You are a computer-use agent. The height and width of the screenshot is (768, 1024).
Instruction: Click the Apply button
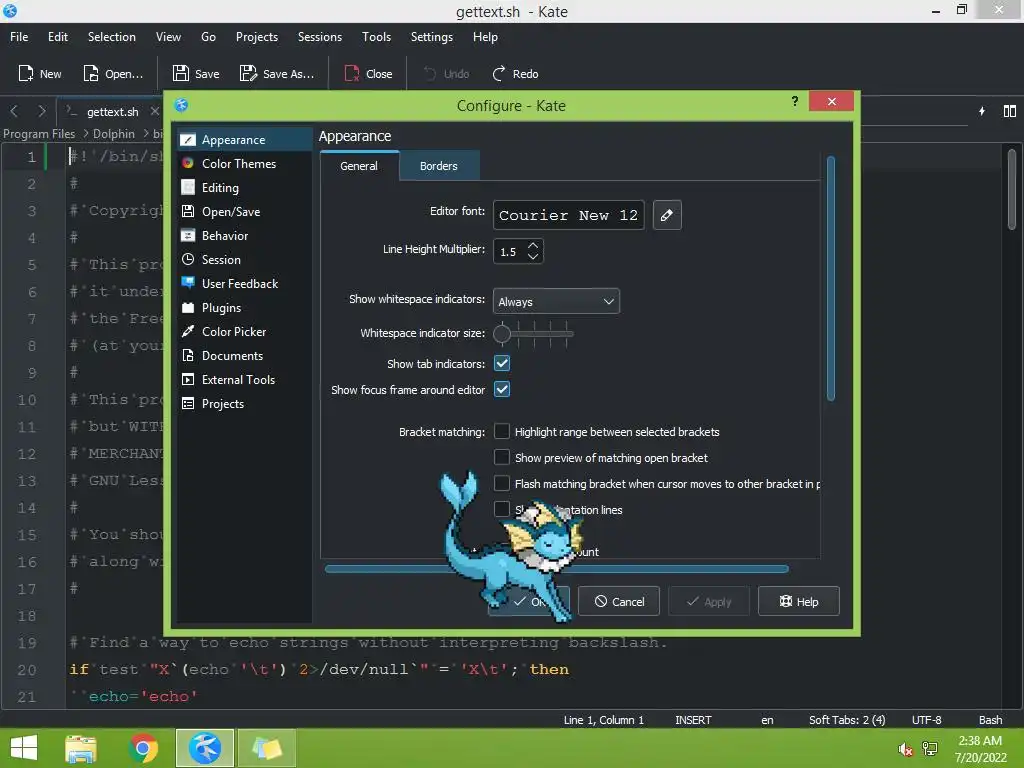click(x=709, y=601)
